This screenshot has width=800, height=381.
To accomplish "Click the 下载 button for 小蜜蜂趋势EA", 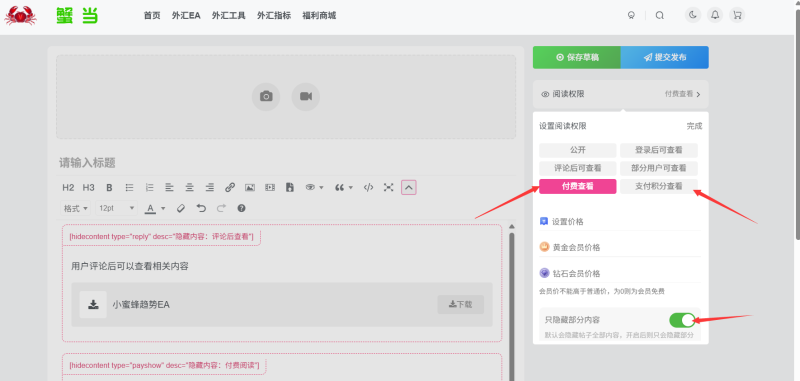I will click(461, 304).
